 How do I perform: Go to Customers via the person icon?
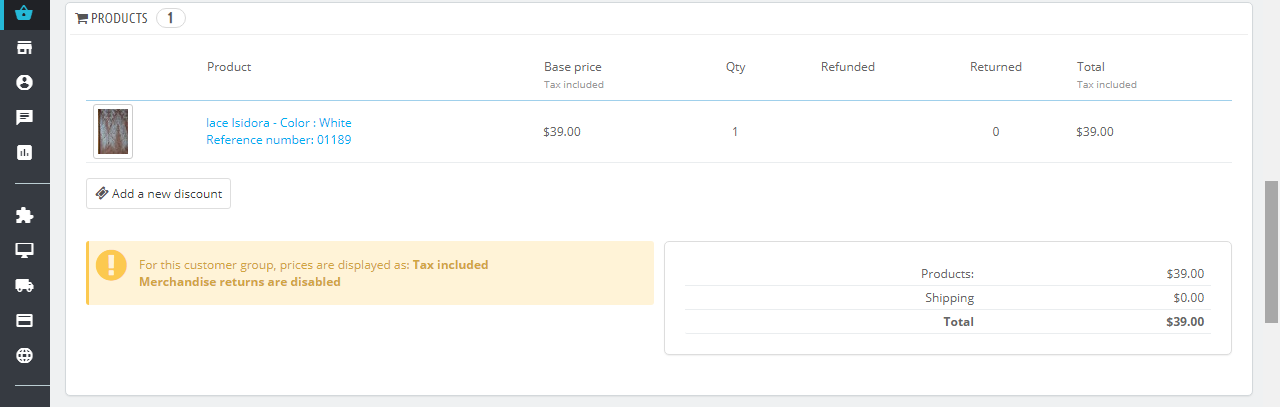(25, 83)
